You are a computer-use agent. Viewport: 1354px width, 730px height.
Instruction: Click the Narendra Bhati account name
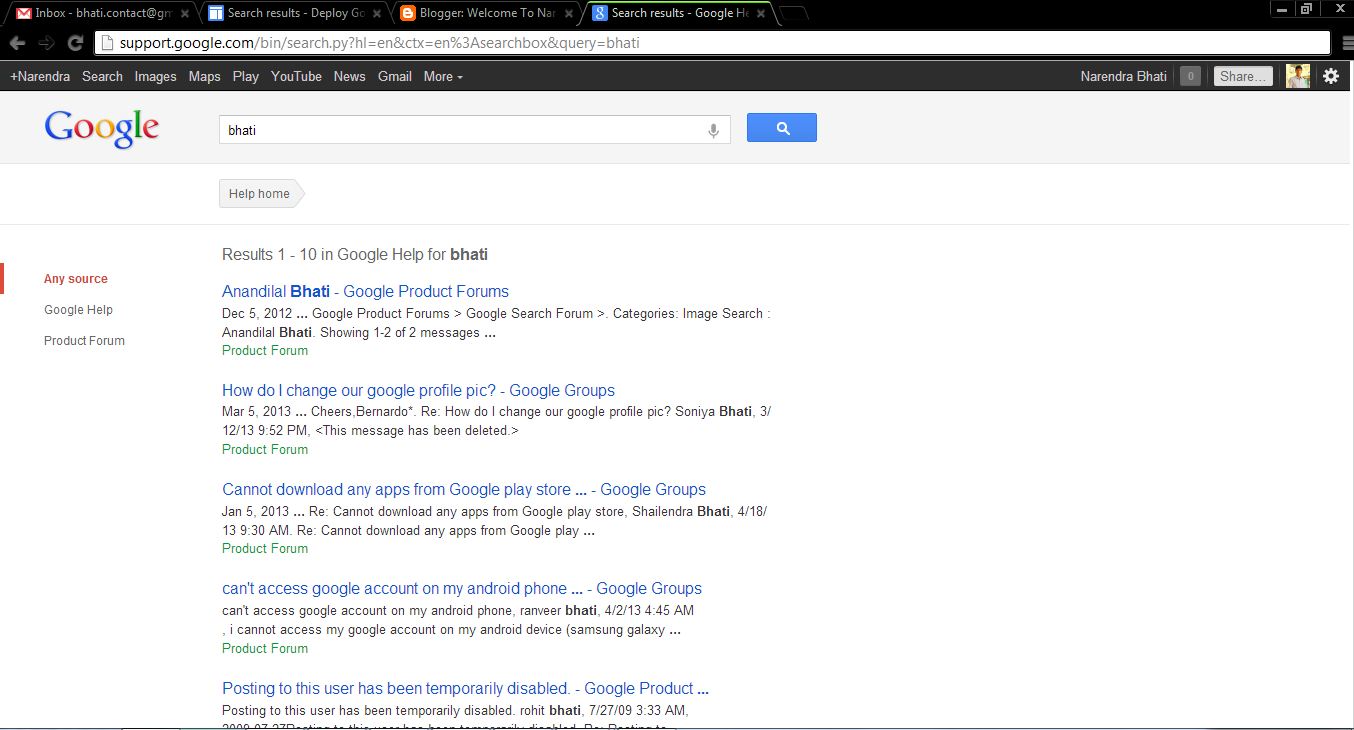tap(1123, 76)
